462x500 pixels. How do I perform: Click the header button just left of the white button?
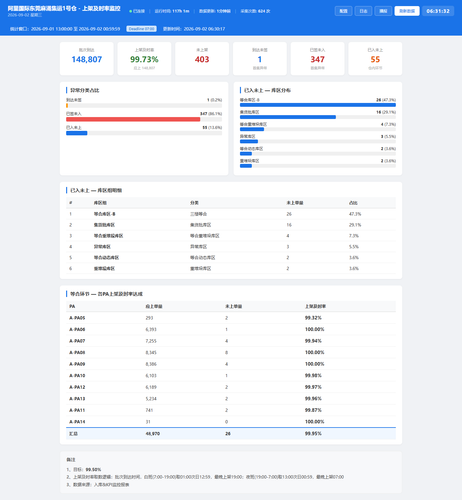383,11
